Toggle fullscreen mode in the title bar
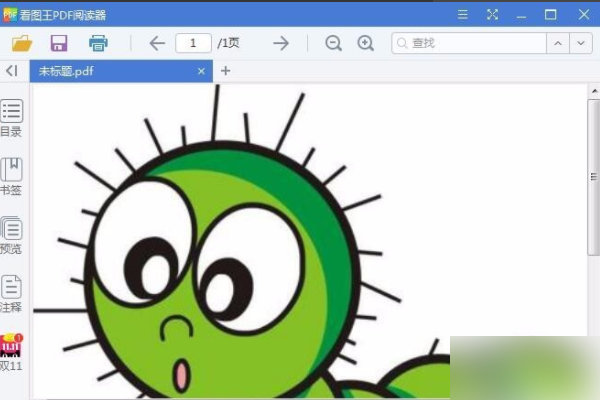Screen dimensions: 600x400 coord(492,15)
